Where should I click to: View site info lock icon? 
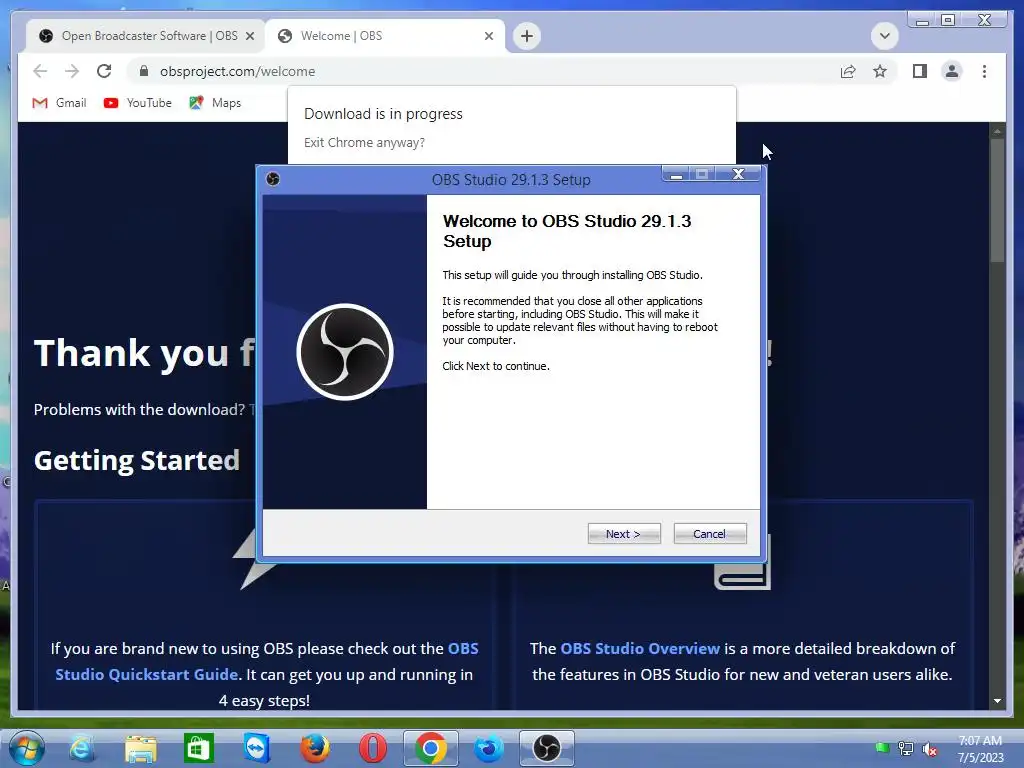pyautogui.click(x=144, y=71)
